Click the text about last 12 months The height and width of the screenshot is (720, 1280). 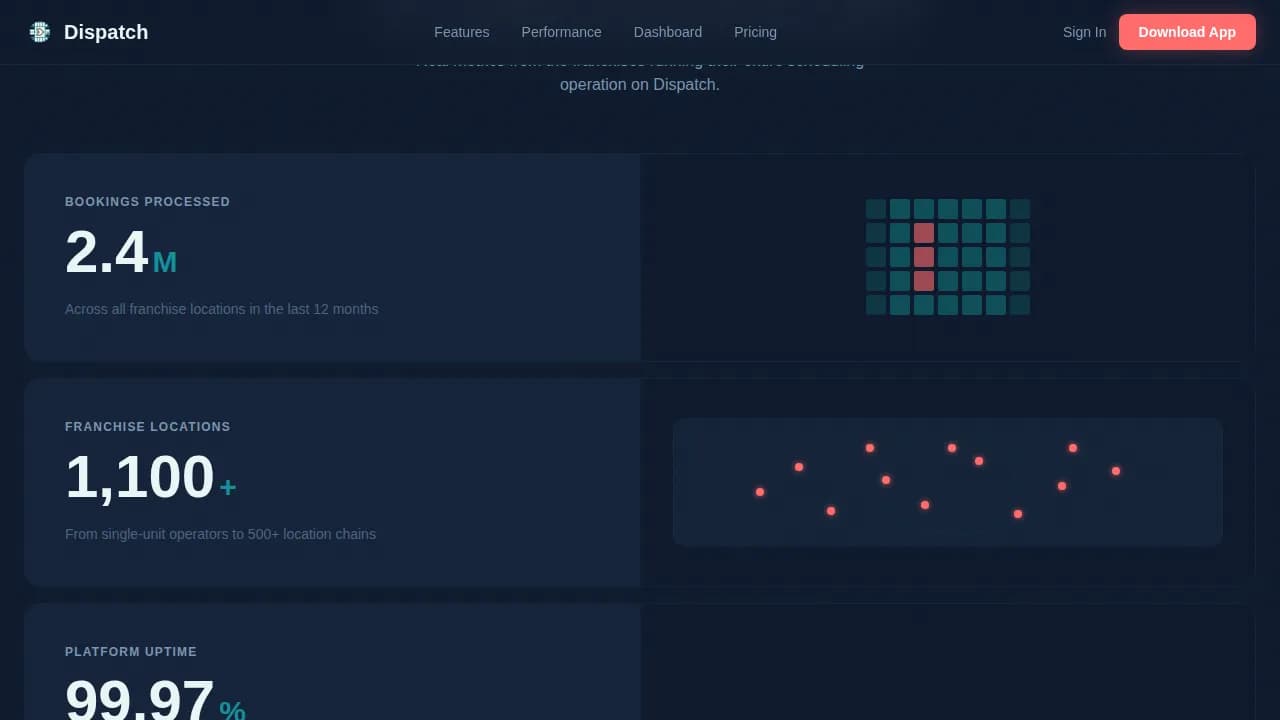(x=222, y=309)
